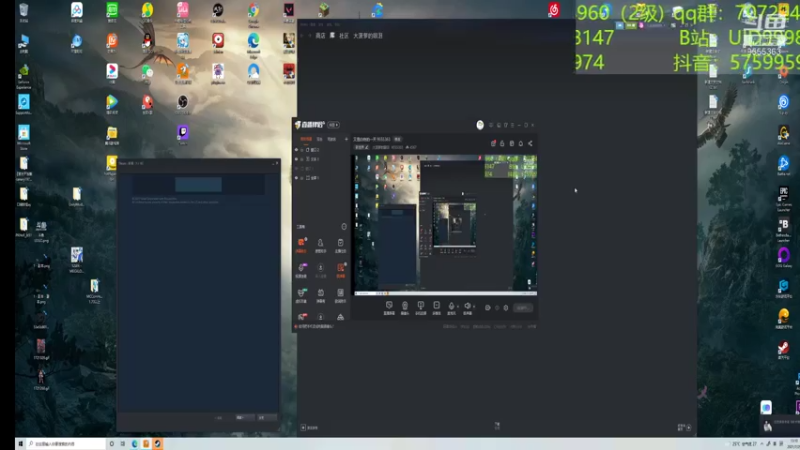Launch the Tencent Video desktop shortcut
The width and height of the screenshot is (800, 450).
(112, 102)
